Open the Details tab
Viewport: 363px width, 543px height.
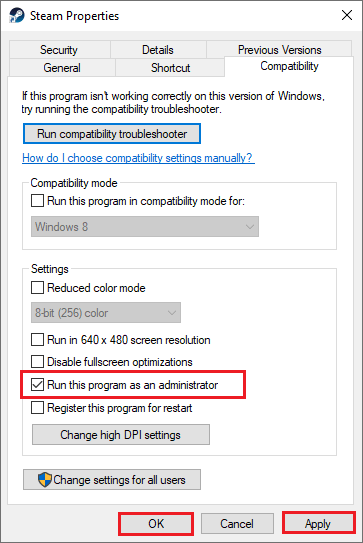[158, 50]
